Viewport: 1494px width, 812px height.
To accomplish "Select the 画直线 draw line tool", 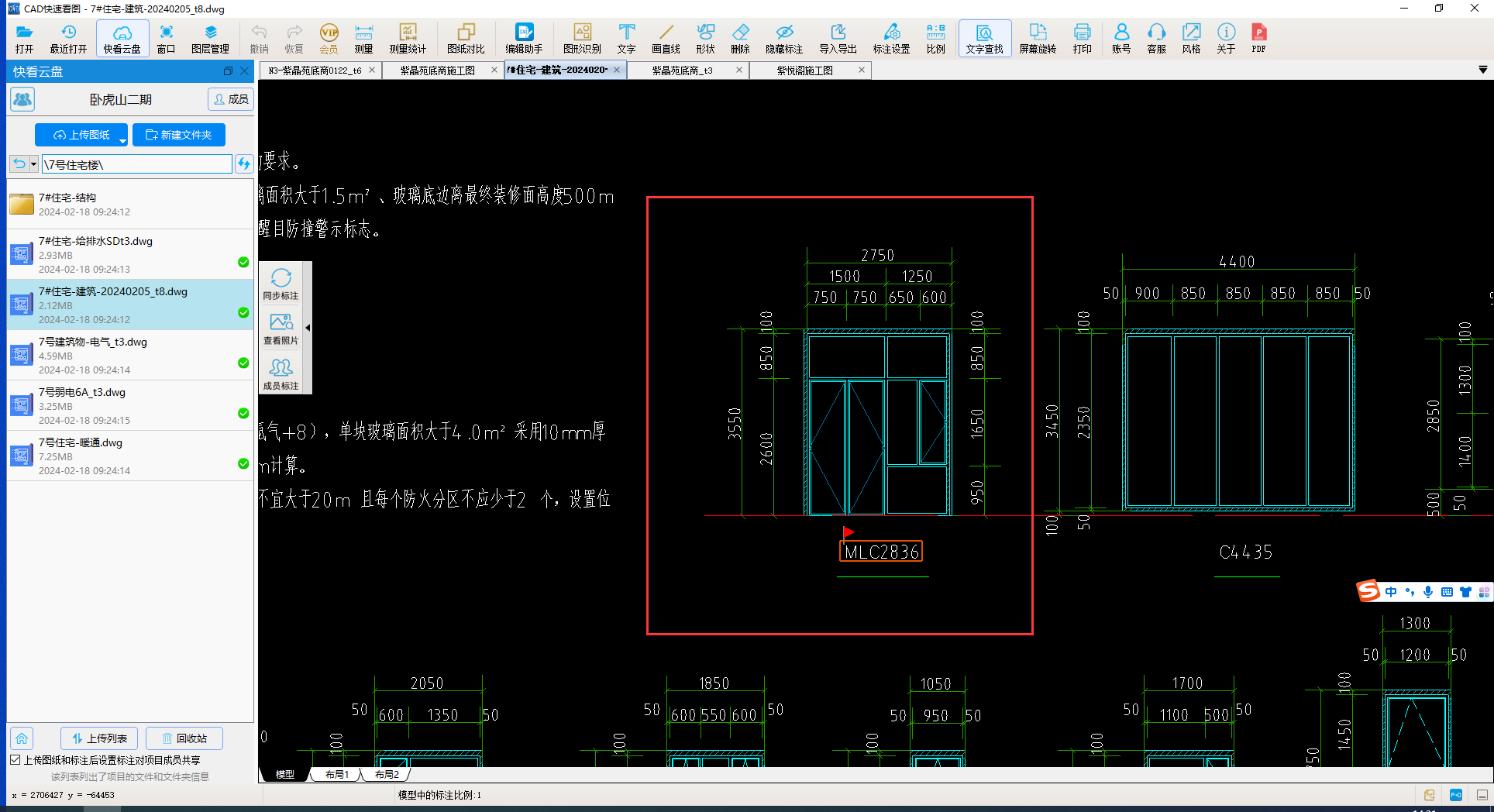I will click(666, 39).
